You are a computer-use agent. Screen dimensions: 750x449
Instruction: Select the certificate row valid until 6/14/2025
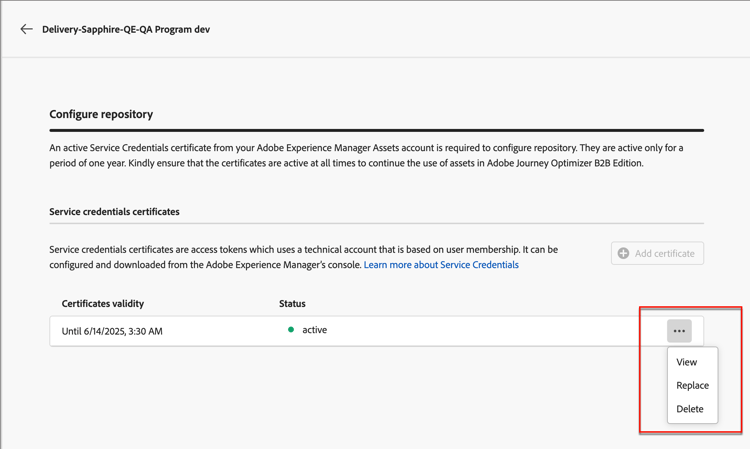(112, 331)
